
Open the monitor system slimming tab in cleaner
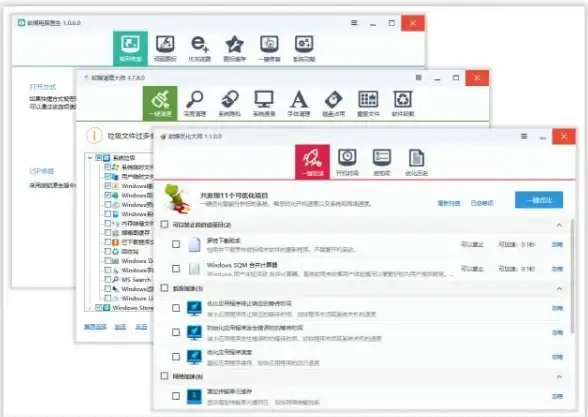point(264,103)
